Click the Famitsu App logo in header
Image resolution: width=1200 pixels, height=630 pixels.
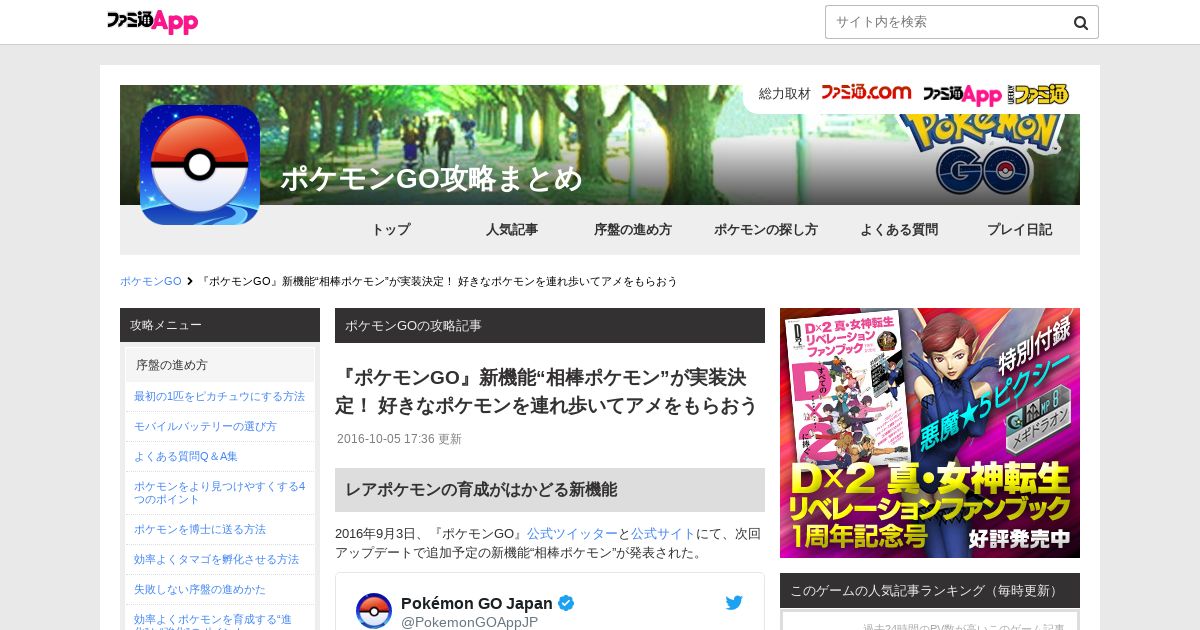pyautogui.click(x=152, y=21)
